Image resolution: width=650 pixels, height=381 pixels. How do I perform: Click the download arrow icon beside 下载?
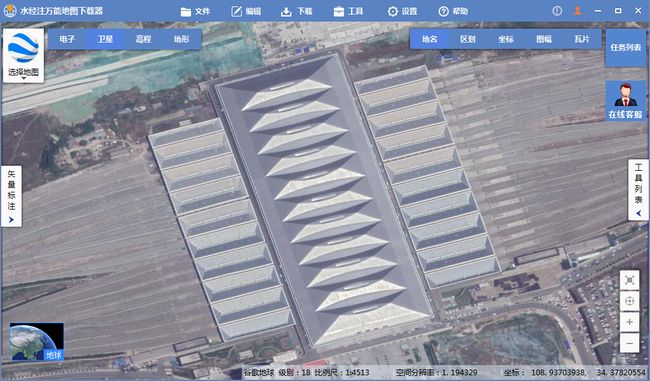pos(286,12)
